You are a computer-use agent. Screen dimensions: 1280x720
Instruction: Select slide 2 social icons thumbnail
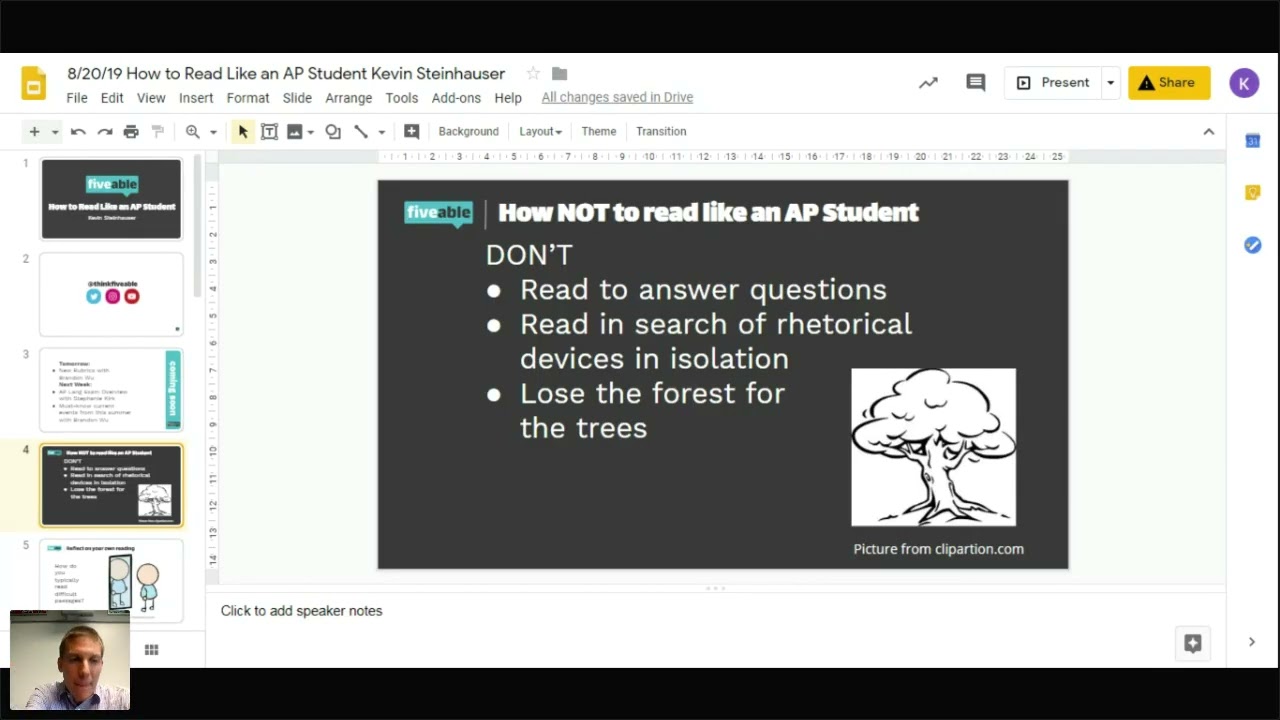click(x=111, y=295)
